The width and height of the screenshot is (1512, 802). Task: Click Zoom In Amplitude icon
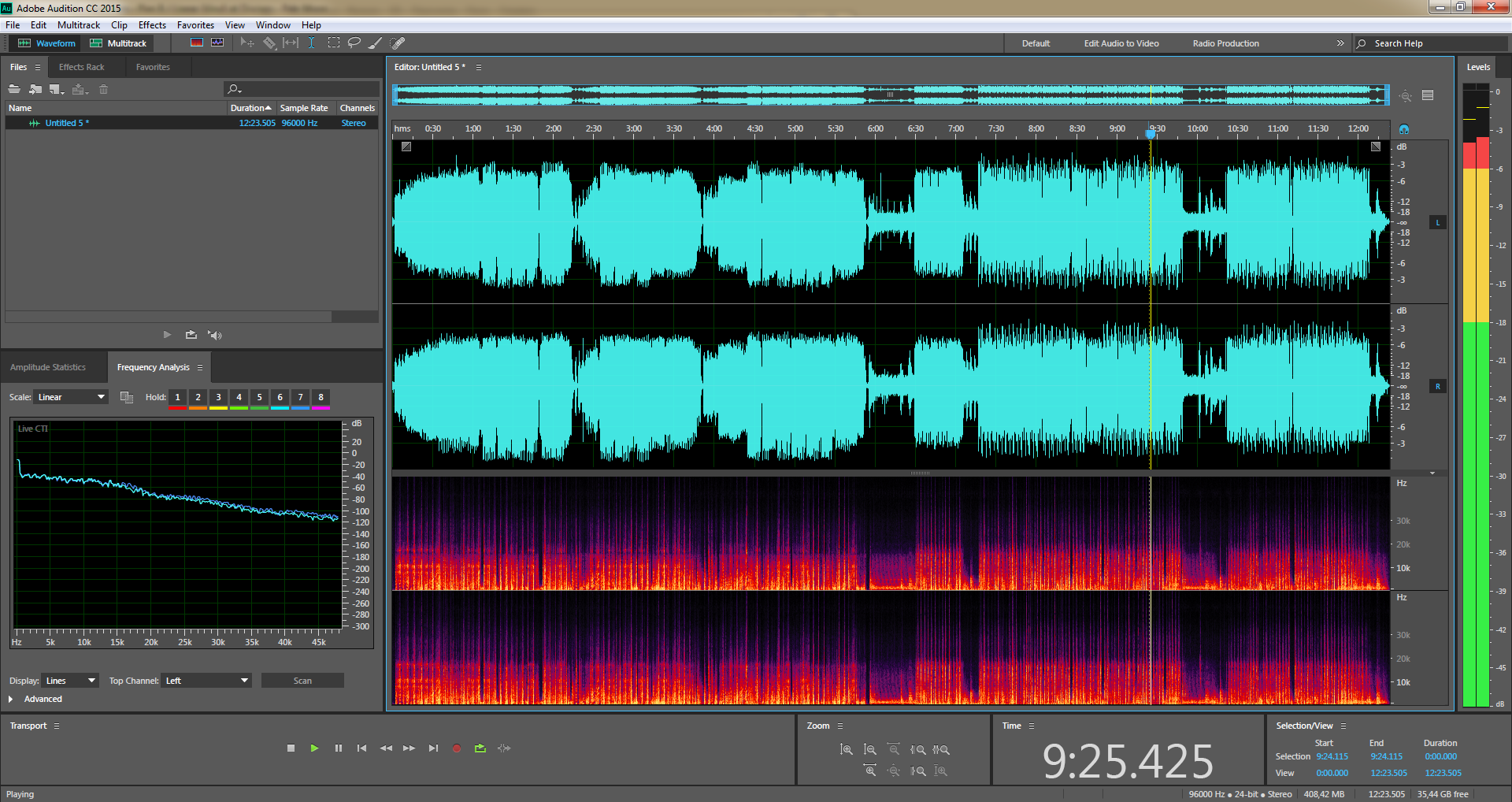coord(847,750)
